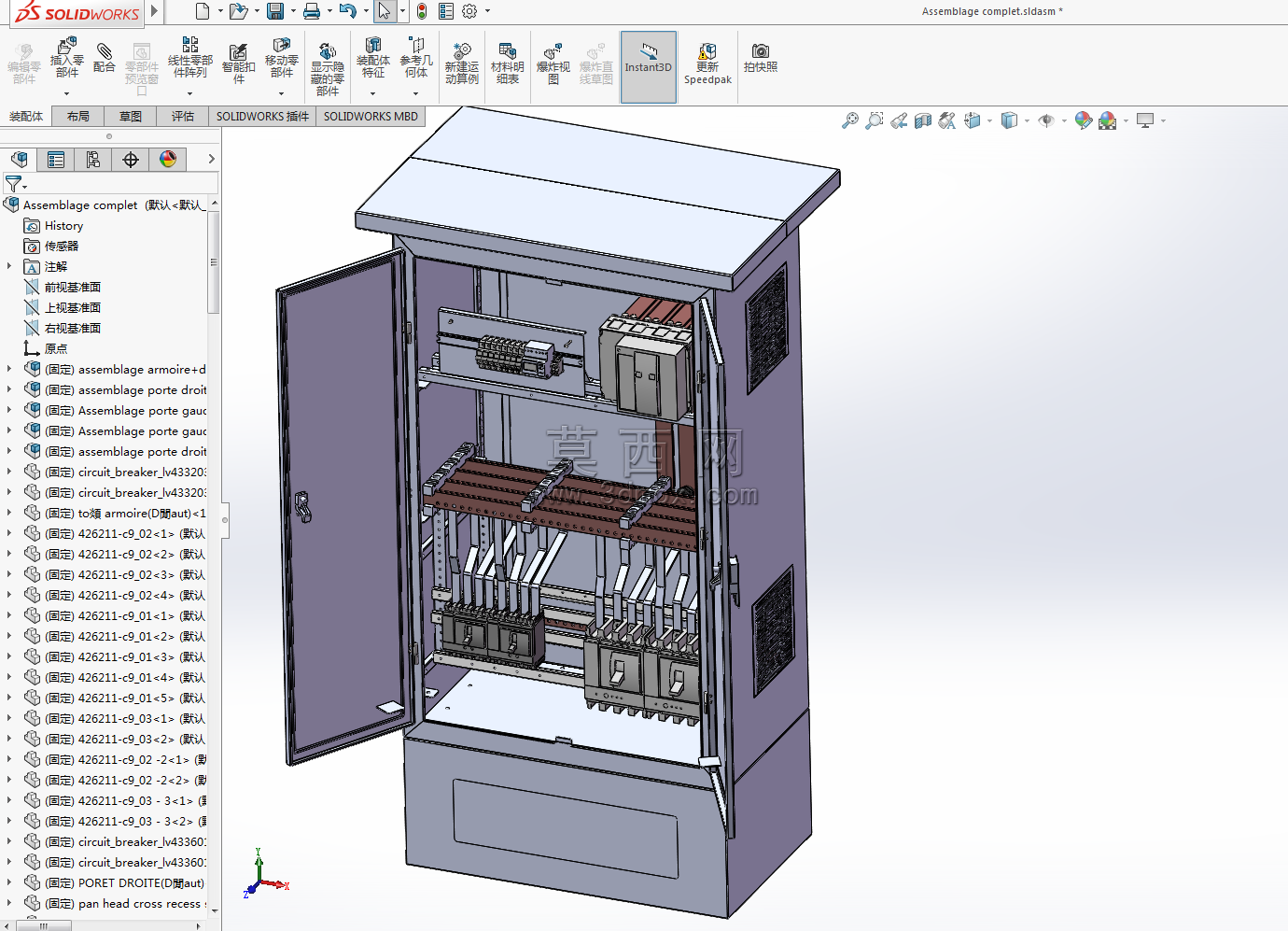Click the Save icon
Screen dimensions: 1288x931
tap(275, 11)
